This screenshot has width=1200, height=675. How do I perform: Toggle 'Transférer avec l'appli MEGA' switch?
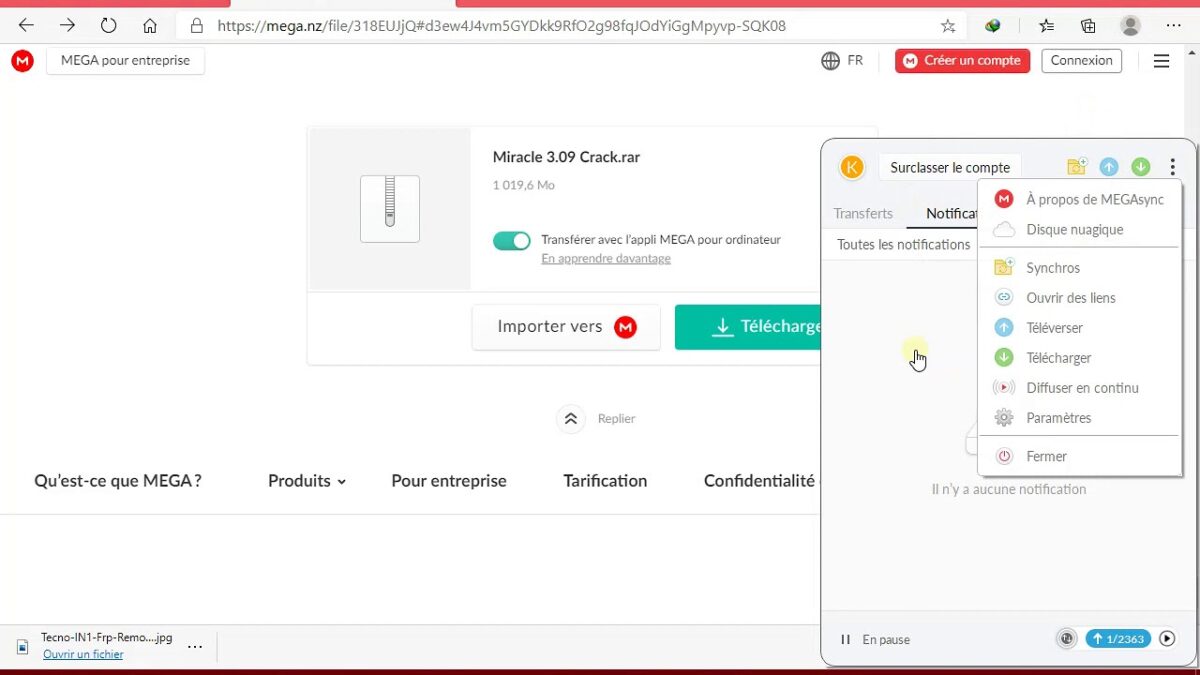pyautogui.click(x=512, y=241)
